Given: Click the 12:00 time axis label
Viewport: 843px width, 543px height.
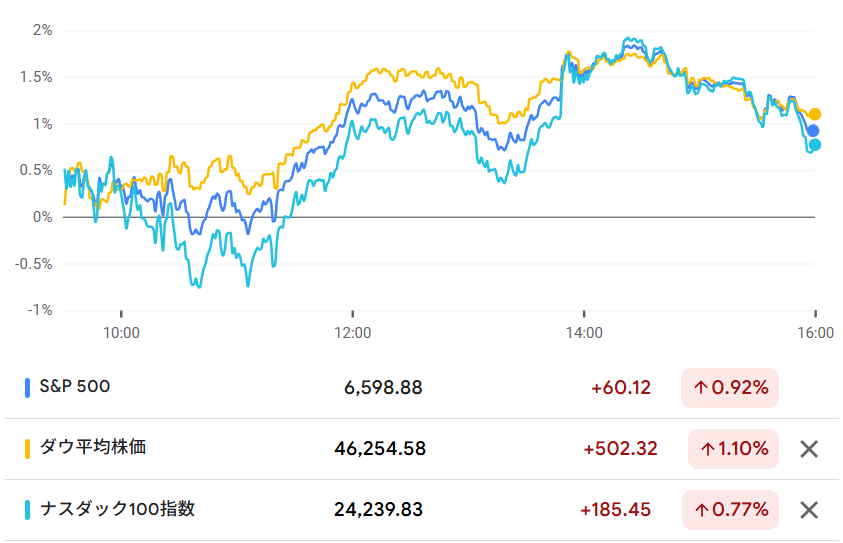Looking at the screenshot, I should [352, 332].
